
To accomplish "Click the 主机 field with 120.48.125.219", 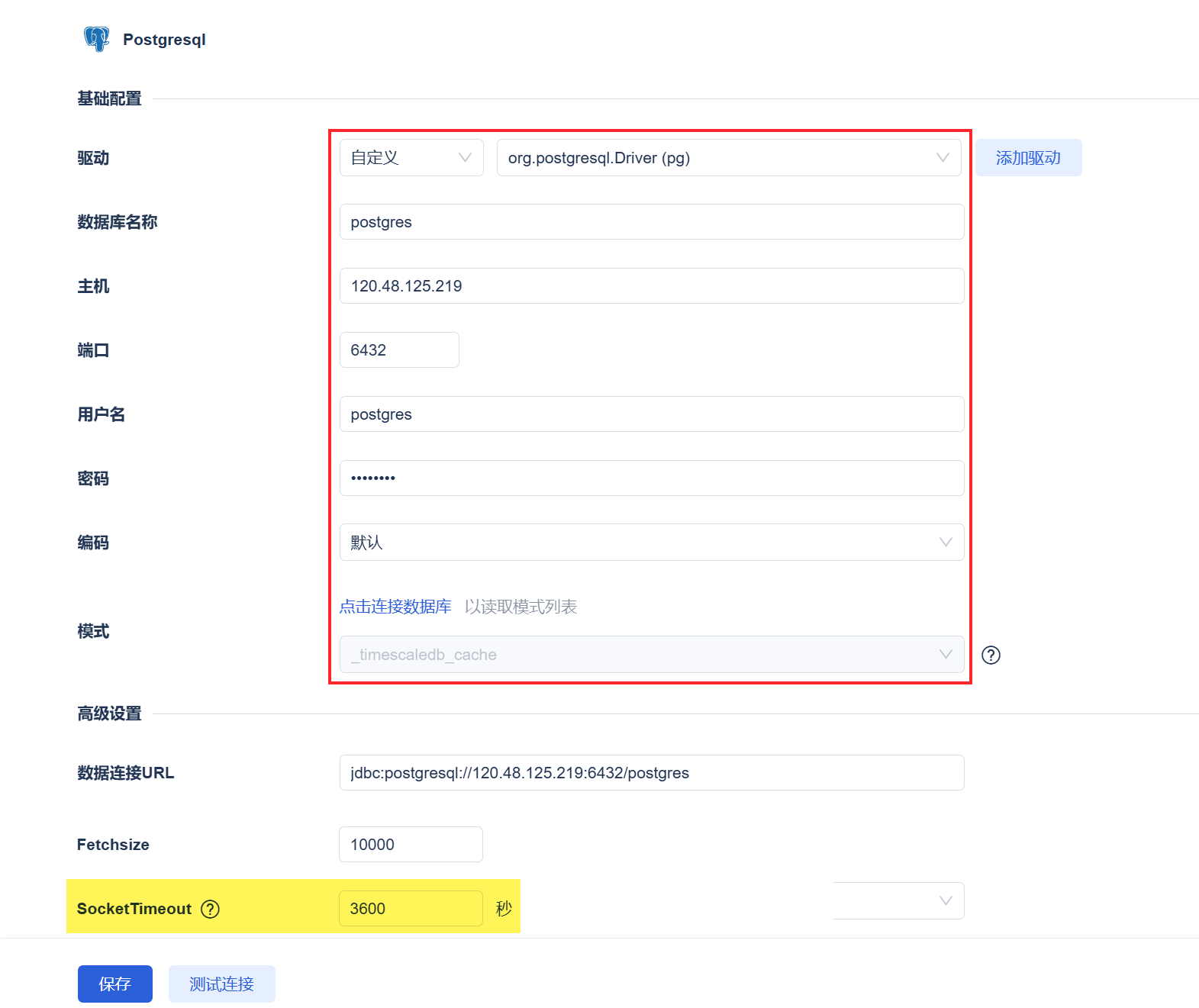I will click(652, 286).
